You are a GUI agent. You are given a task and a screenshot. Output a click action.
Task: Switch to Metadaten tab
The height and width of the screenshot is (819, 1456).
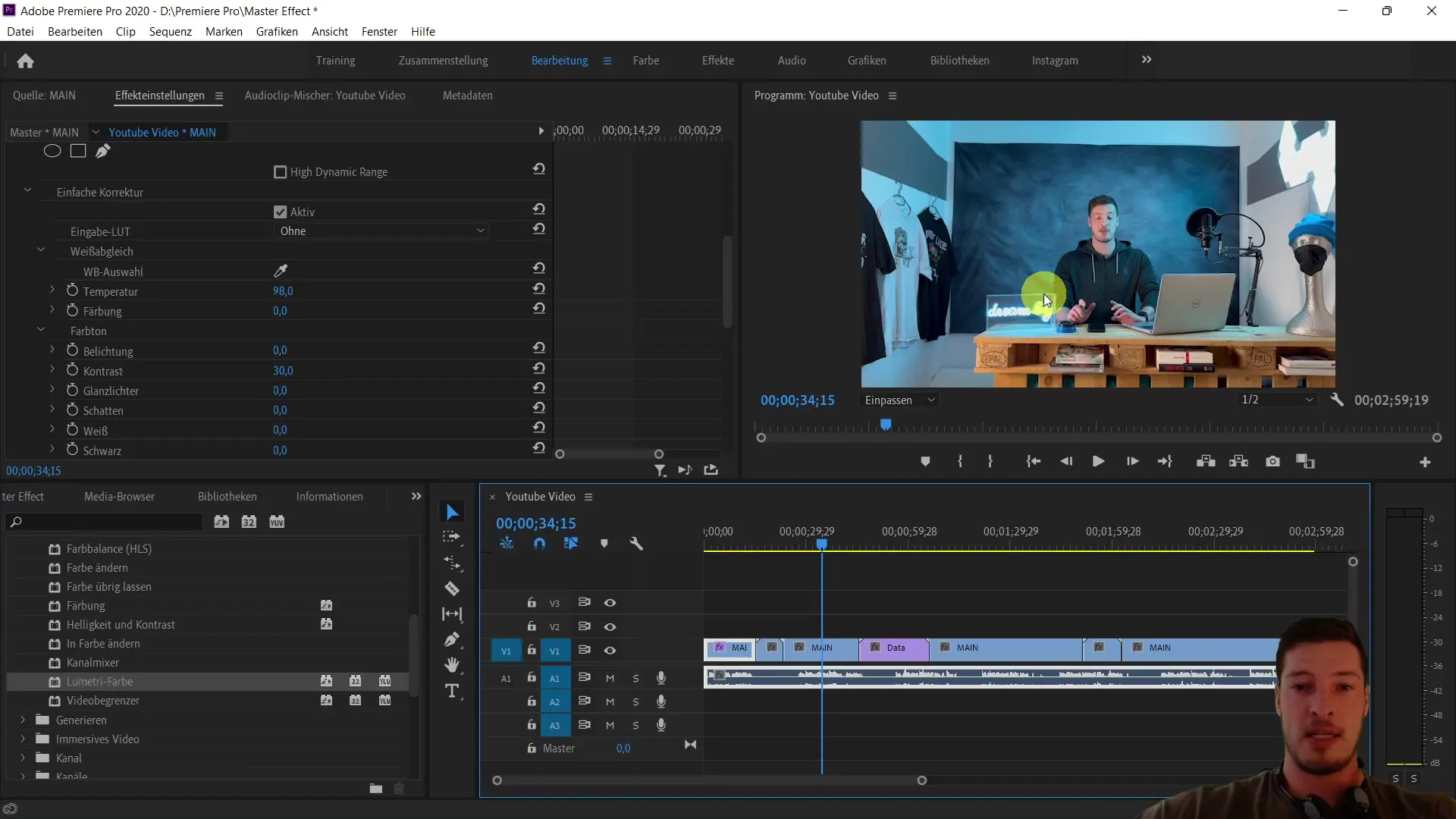coord(468,96)
